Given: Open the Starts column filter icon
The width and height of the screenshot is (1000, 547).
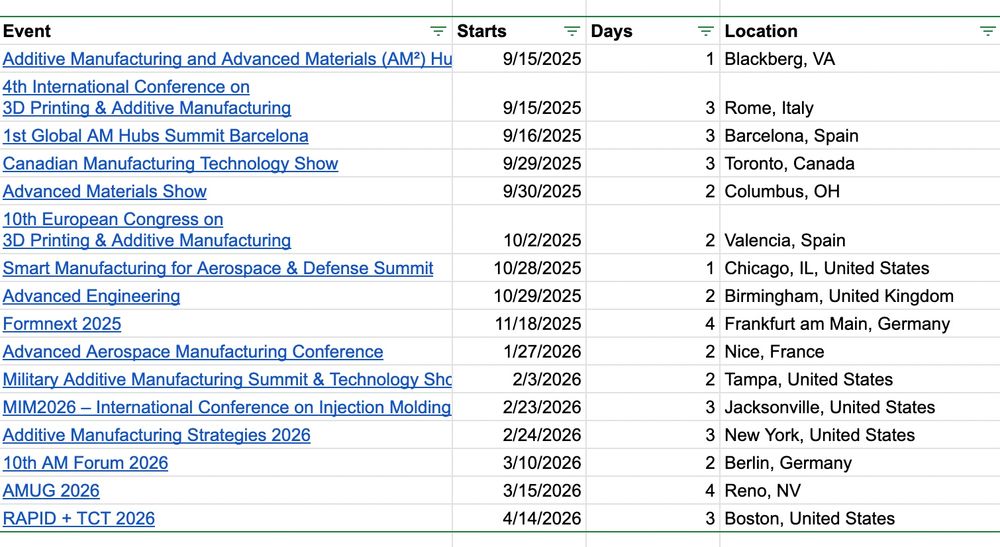Looking at the screenshot, I should 572,31.
